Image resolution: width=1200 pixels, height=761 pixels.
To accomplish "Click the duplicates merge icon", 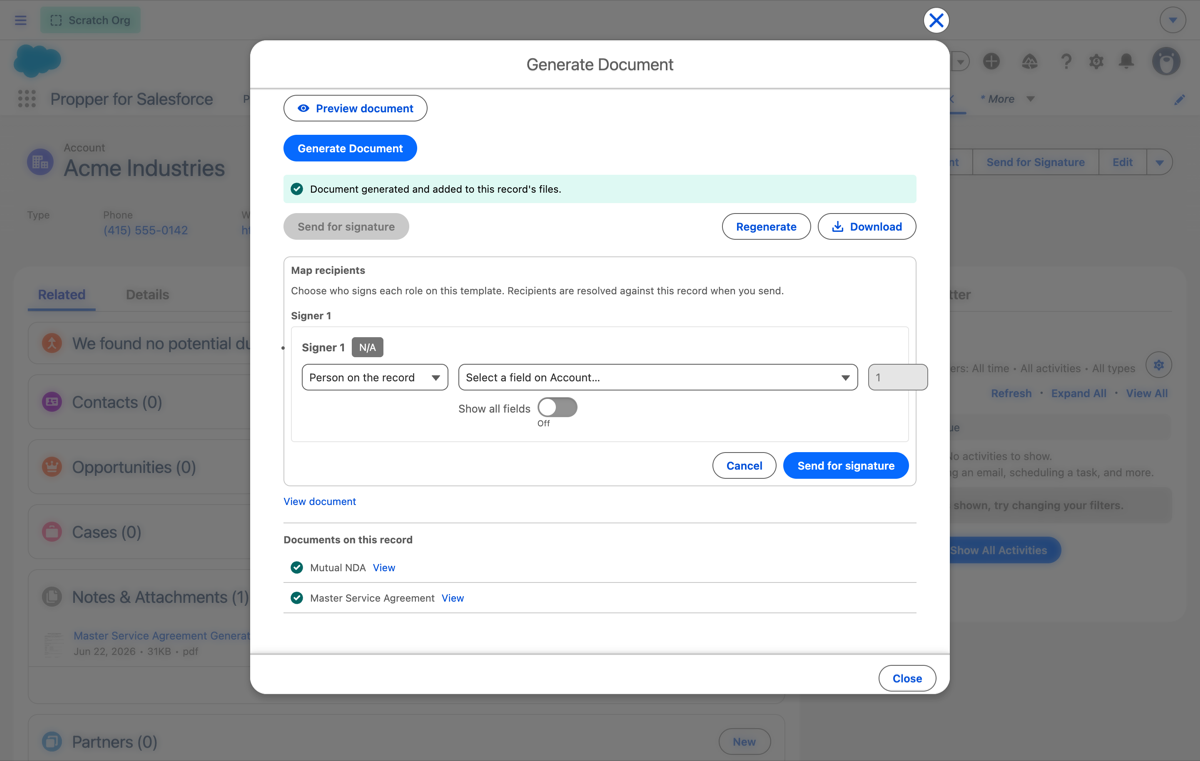I will coord(52,343).
